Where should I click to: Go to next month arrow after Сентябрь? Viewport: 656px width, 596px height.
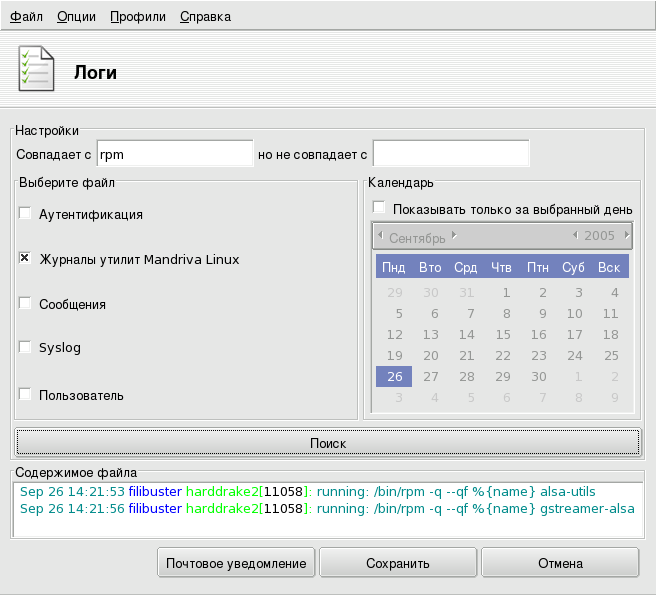click(454, 236)
